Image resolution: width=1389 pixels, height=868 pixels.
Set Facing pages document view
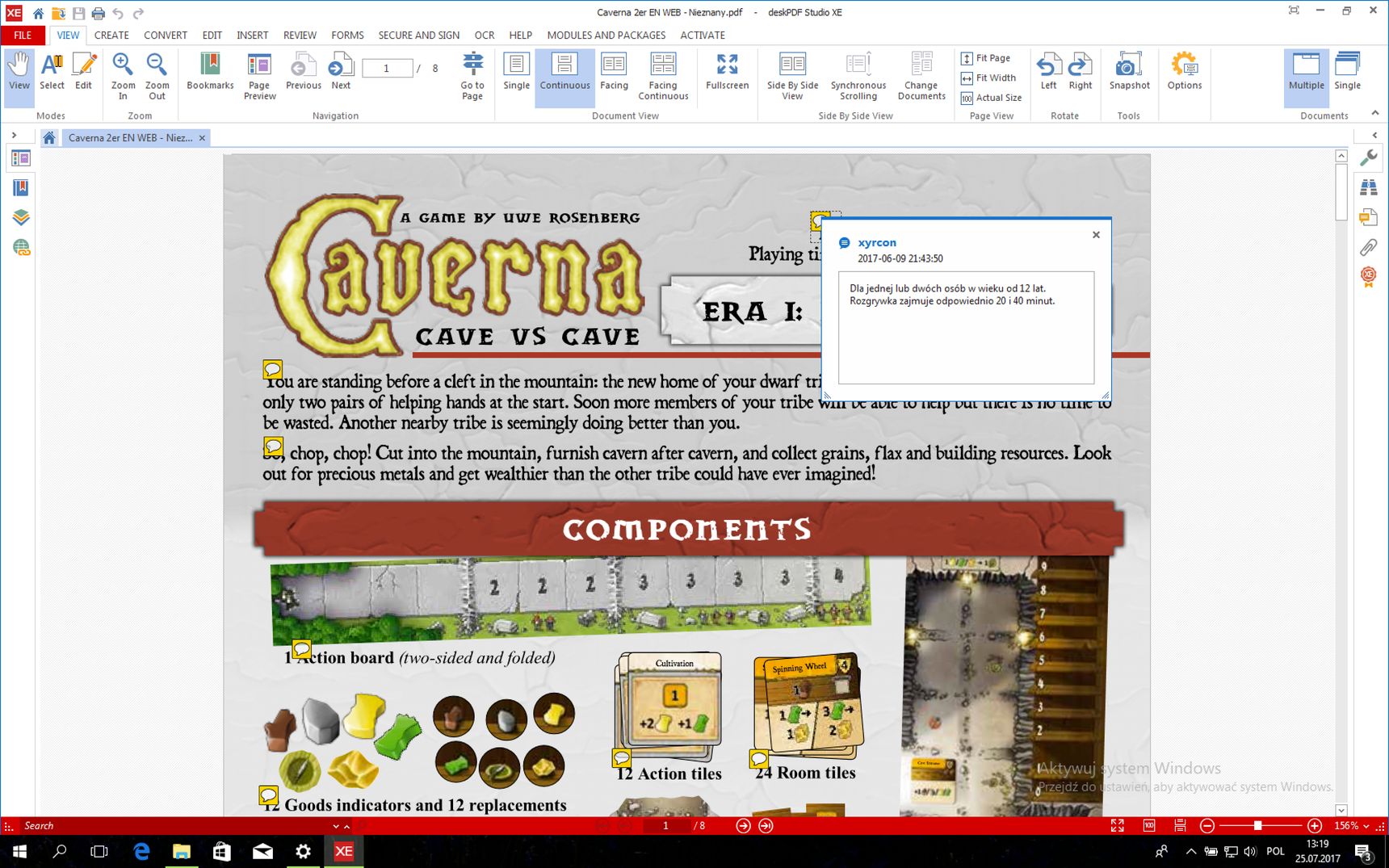[614, 73]
